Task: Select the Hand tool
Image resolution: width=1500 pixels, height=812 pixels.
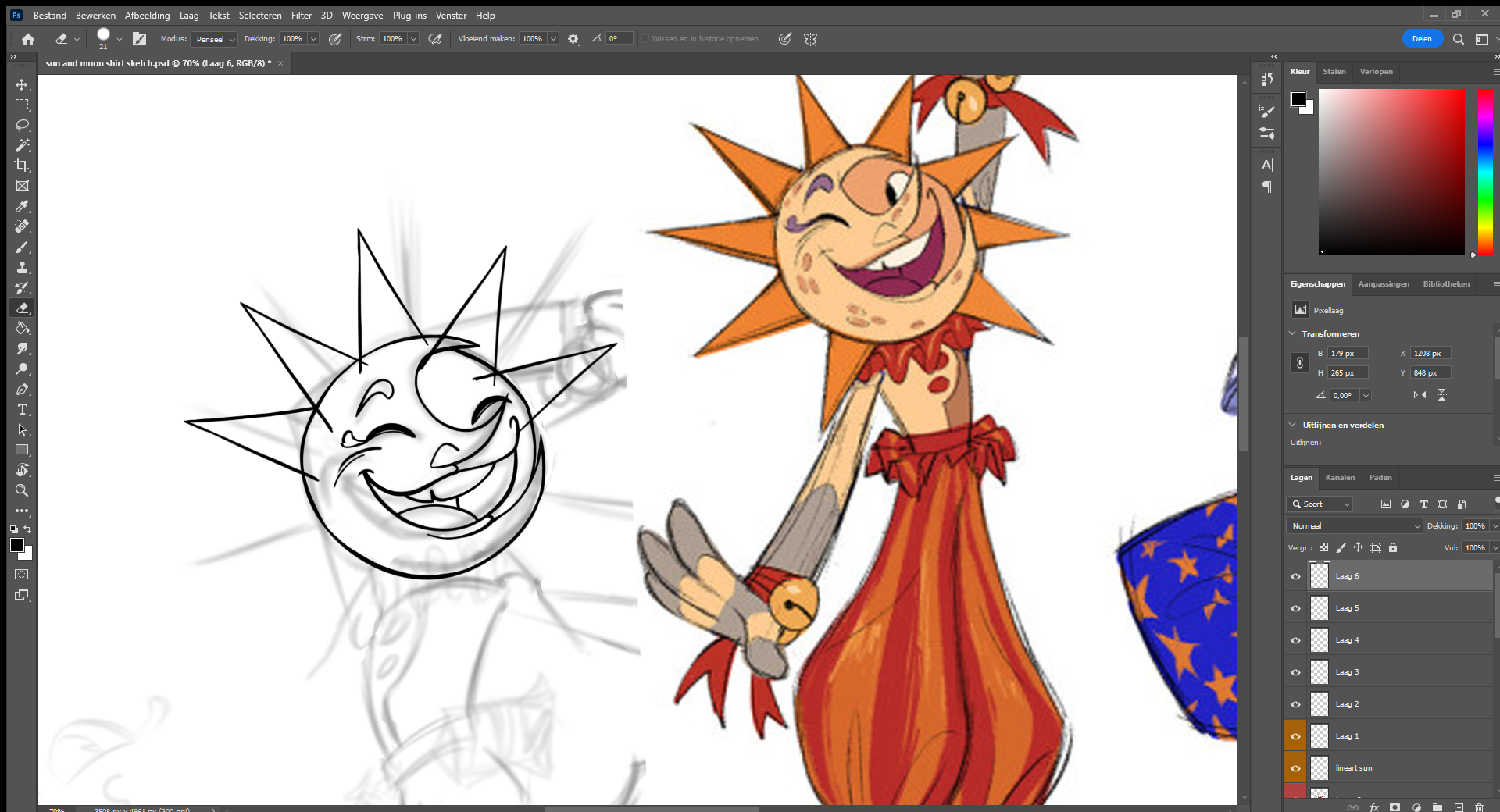Action: [22, 470]
